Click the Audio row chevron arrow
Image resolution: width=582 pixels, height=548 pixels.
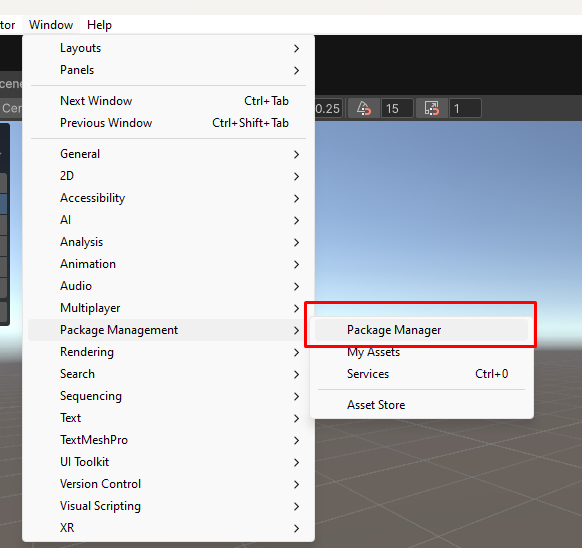pyautogui.click(x=296, y=286)
